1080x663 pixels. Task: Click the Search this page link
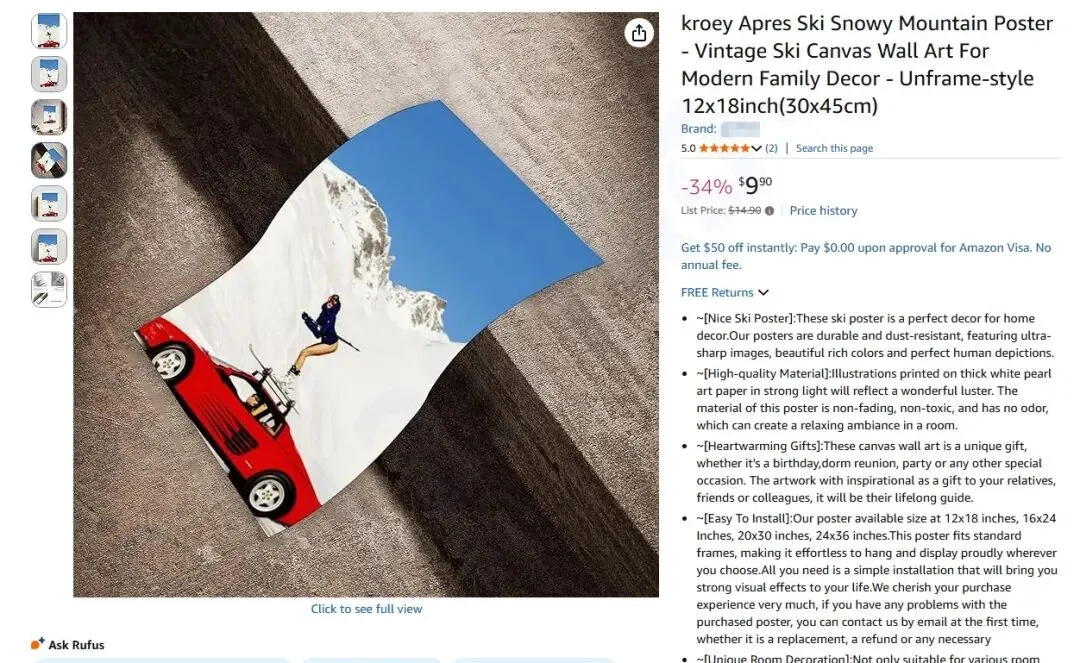tap(834, 148)
